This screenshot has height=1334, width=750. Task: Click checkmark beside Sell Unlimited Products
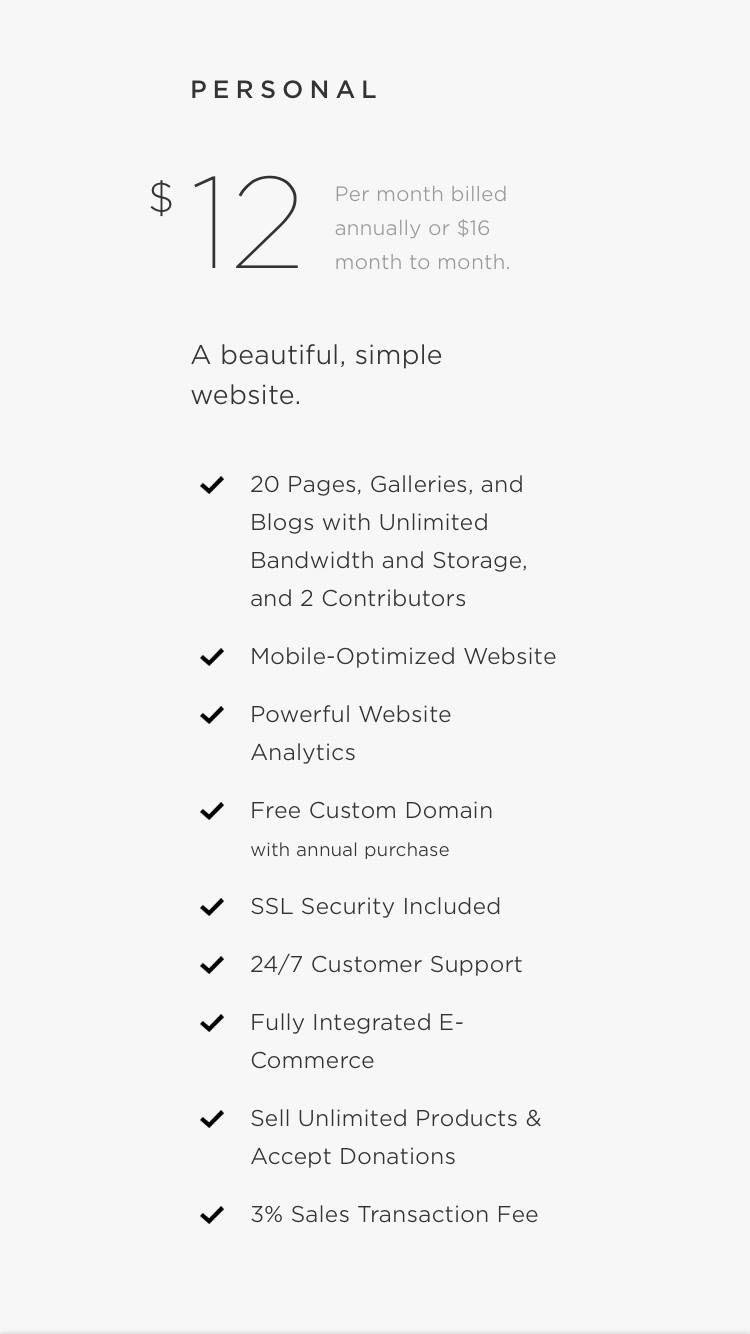212,1120
